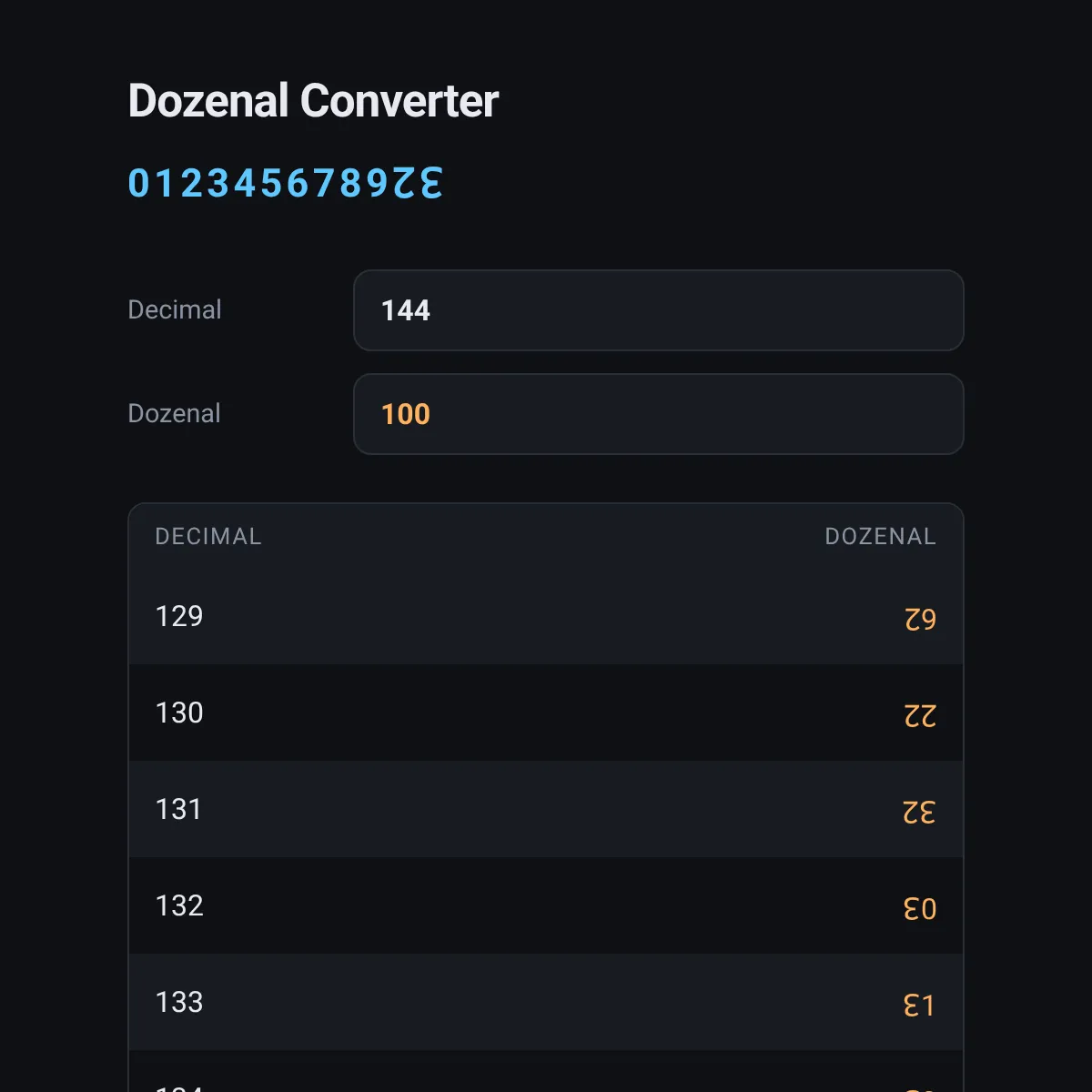This screenshot has height=1092, width=1092.
Task: Click the DOZENAL column header
Action: pyautogui.click(x=880, y=536)
